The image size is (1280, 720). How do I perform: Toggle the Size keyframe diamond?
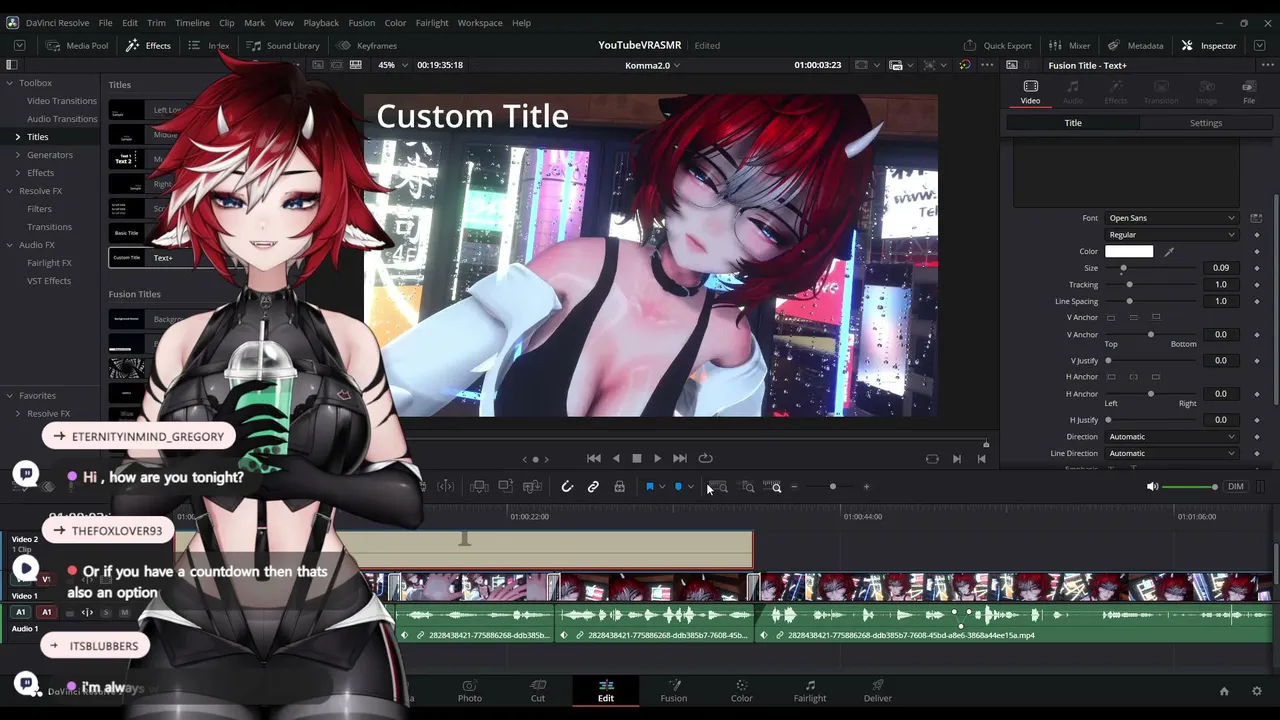(1257, 268)
